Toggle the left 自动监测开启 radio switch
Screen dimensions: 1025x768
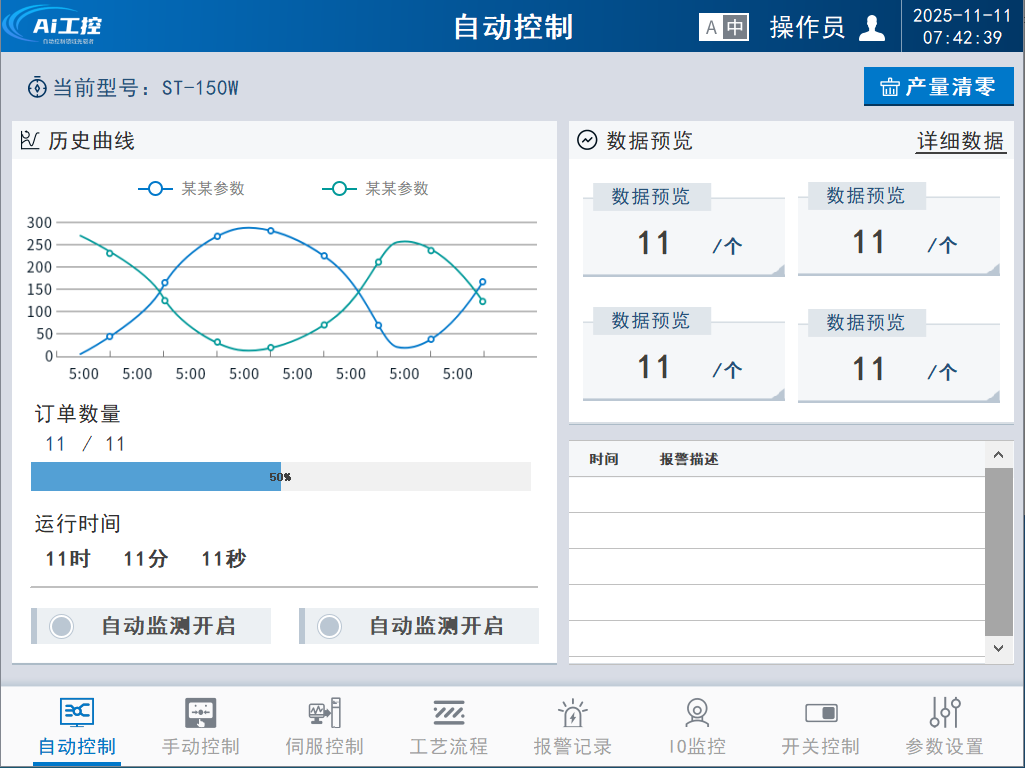(x=62, y=626)
